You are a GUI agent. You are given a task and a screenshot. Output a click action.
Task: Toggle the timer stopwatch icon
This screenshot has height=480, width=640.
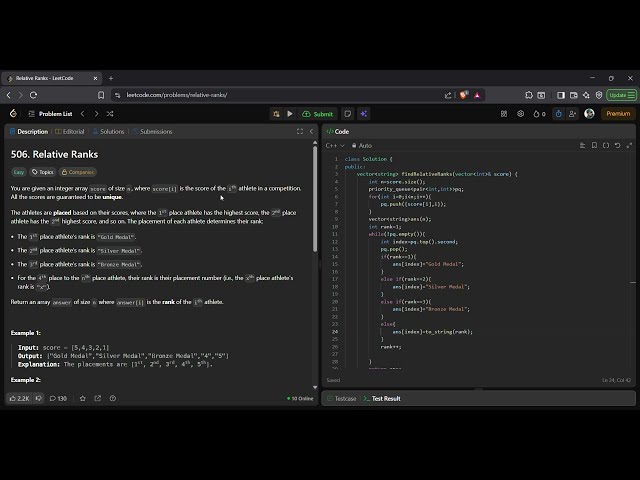(559, 114)
